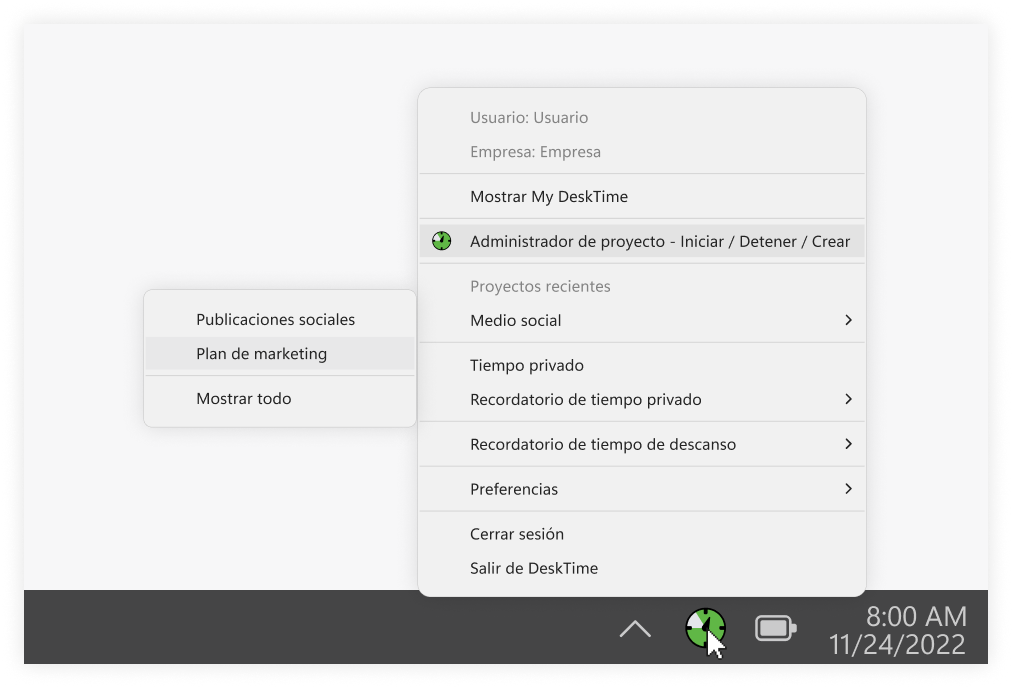Click the Proyectos recientes heading
The image size is (1012, 688).
pos(540,286)
